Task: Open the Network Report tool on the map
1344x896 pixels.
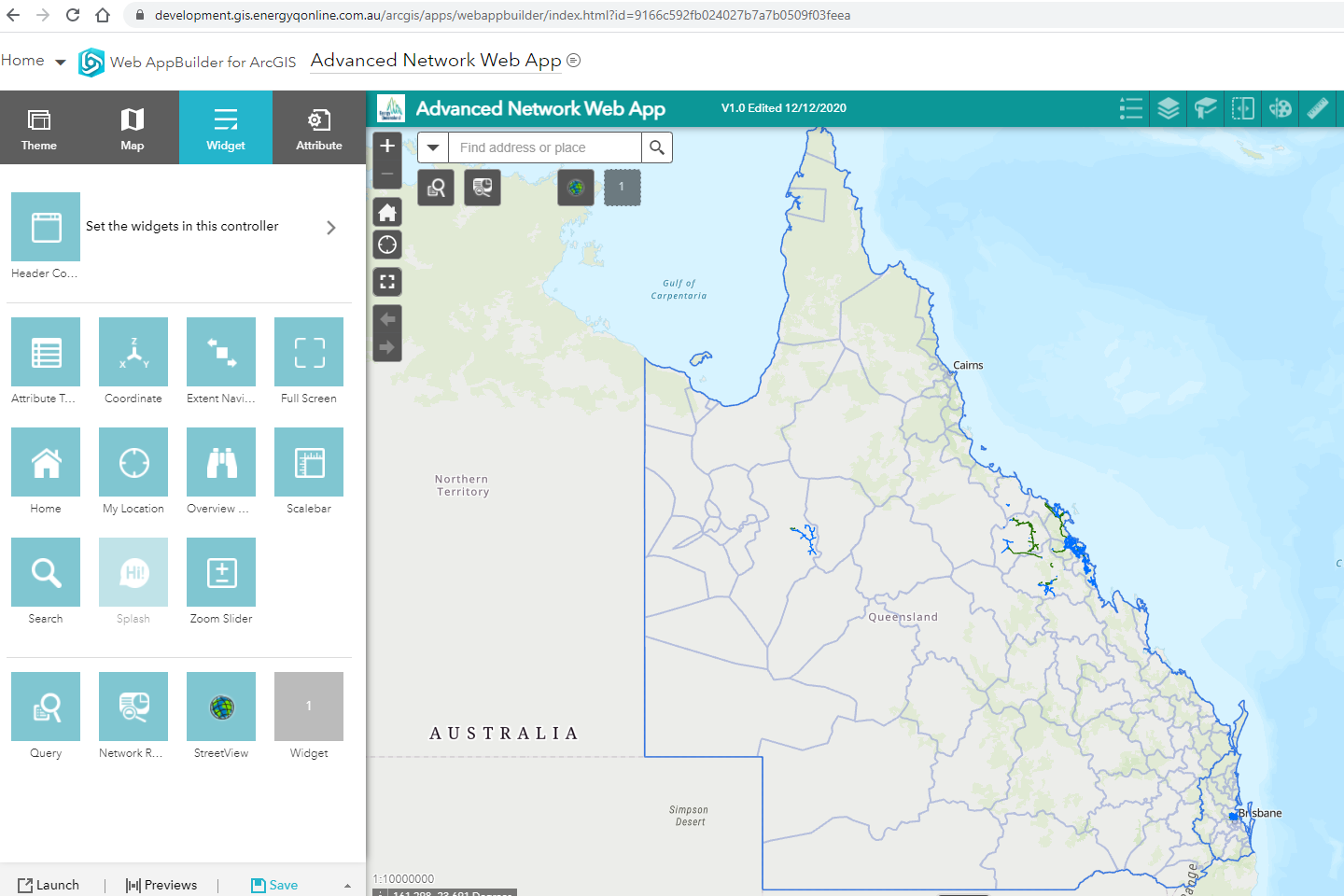Action: click(x=482, y=187)
